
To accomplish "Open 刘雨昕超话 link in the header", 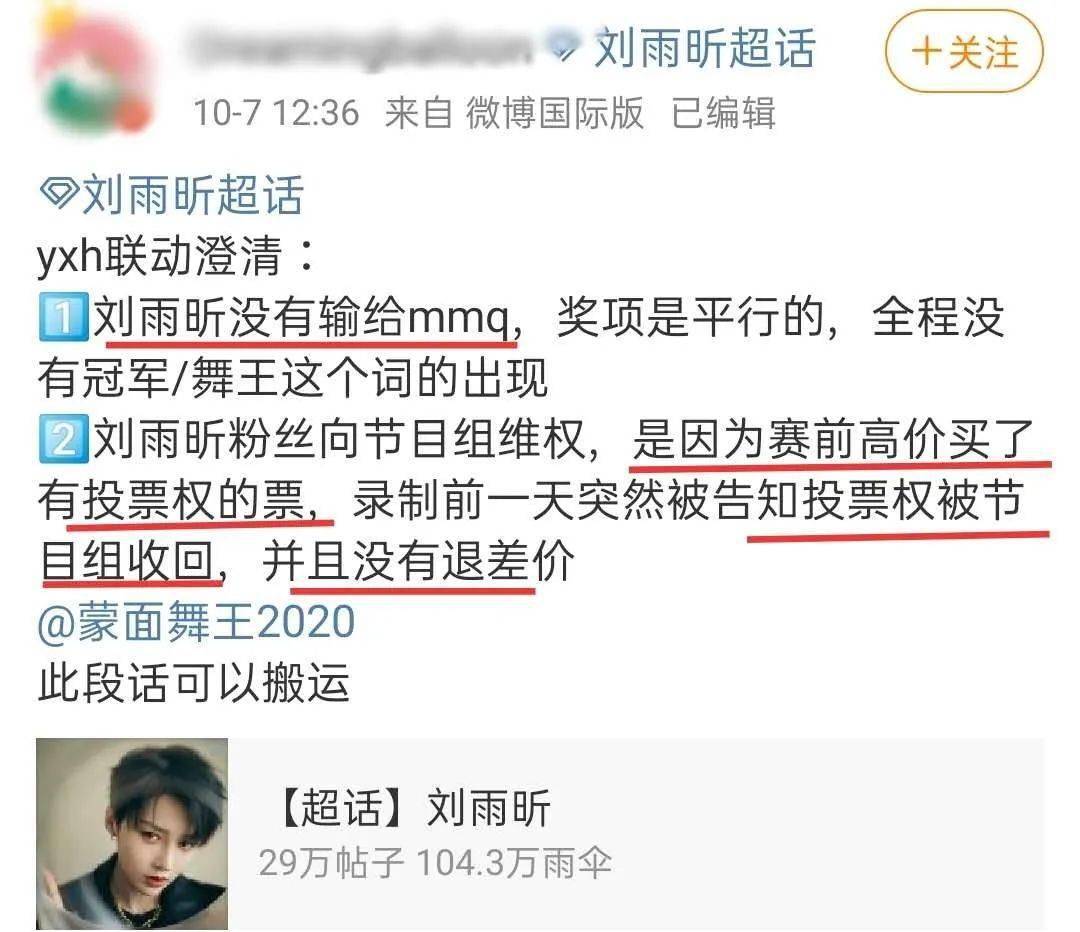I will [x=704, y=48].
